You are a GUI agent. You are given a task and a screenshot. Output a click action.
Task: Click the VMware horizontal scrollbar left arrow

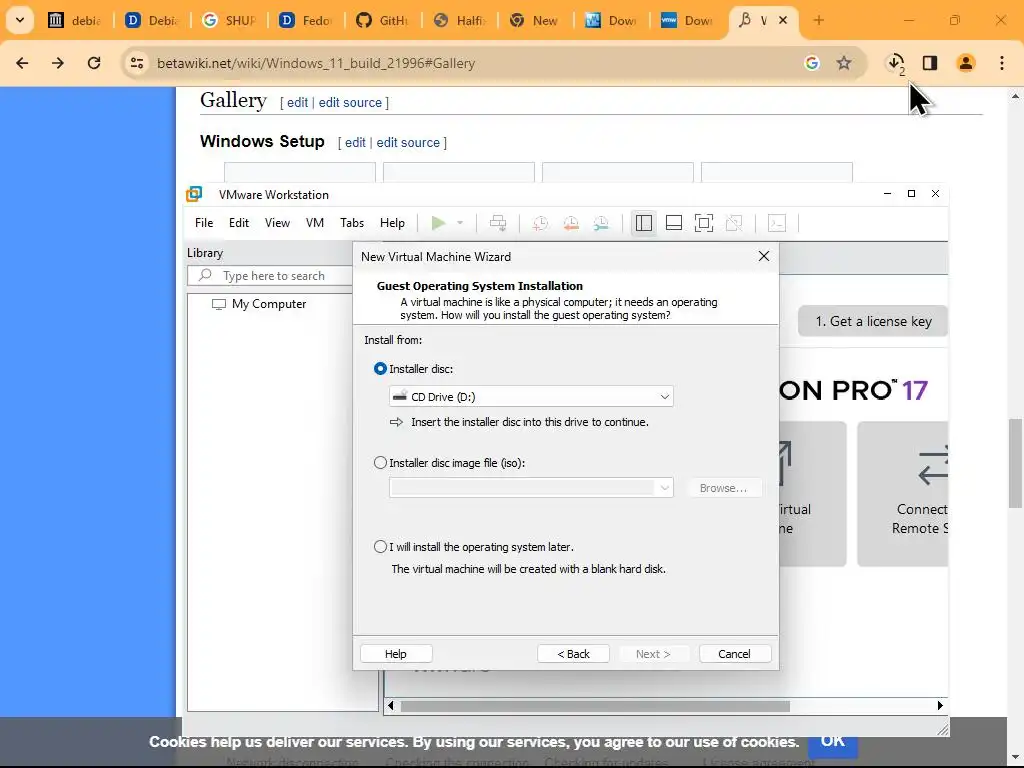(391, 705)
